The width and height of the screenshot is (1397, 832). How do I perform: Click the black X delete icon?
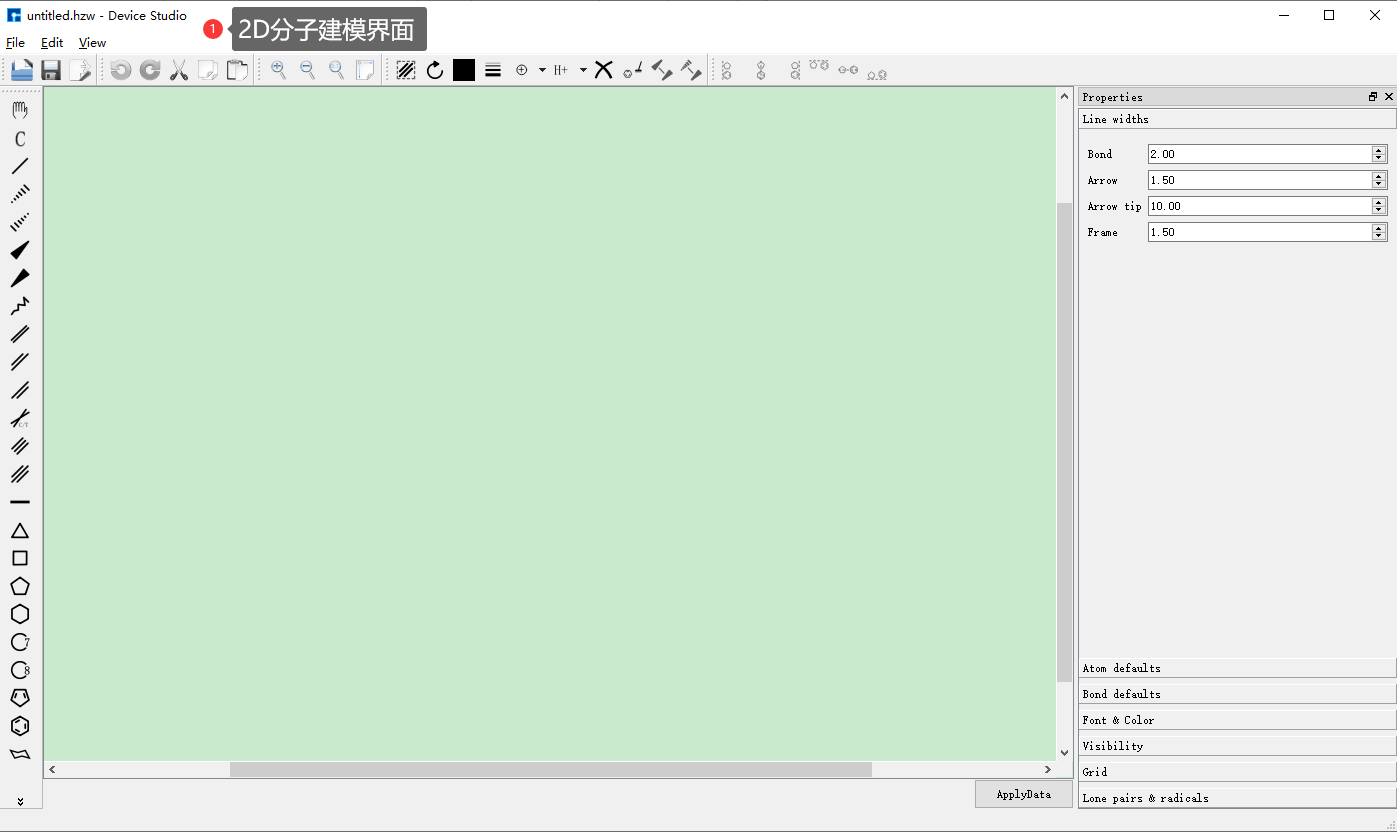603,69
